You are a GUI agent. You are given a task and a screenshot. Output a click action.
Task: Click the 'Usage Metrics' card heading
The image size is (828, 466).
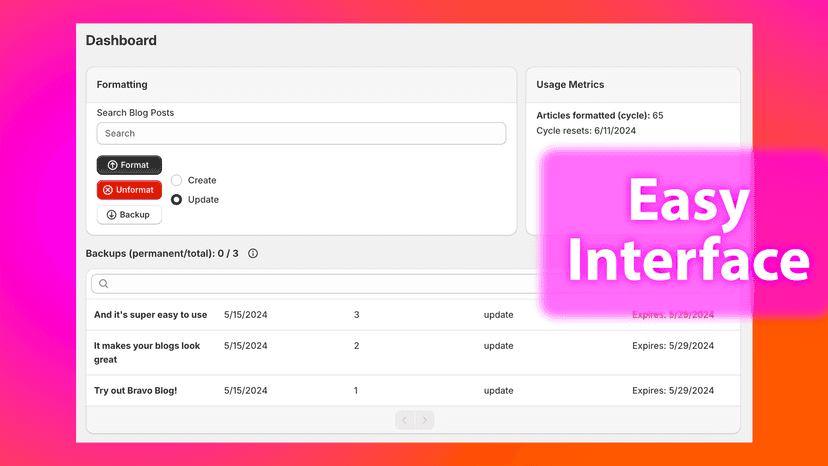pos(570,85)
